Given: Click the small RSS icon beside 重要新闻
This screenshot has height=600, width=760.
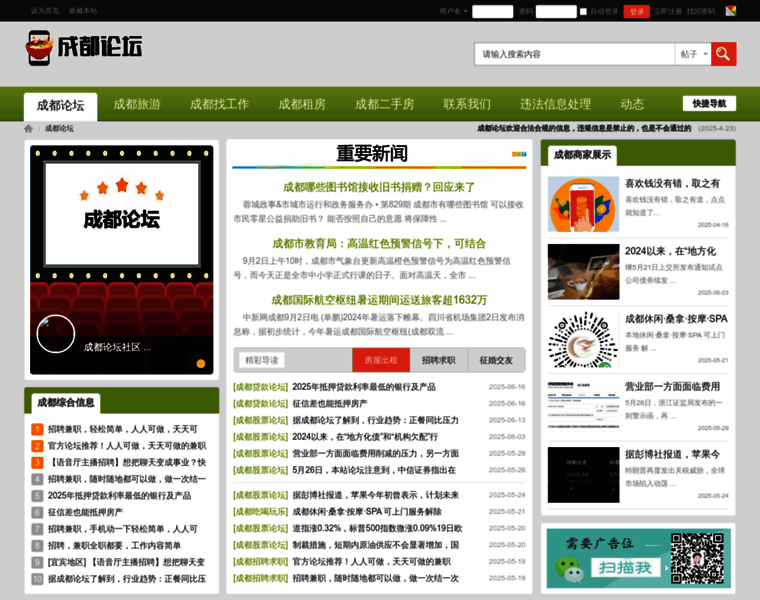Looking at the screenshot, I should point(519,154).
